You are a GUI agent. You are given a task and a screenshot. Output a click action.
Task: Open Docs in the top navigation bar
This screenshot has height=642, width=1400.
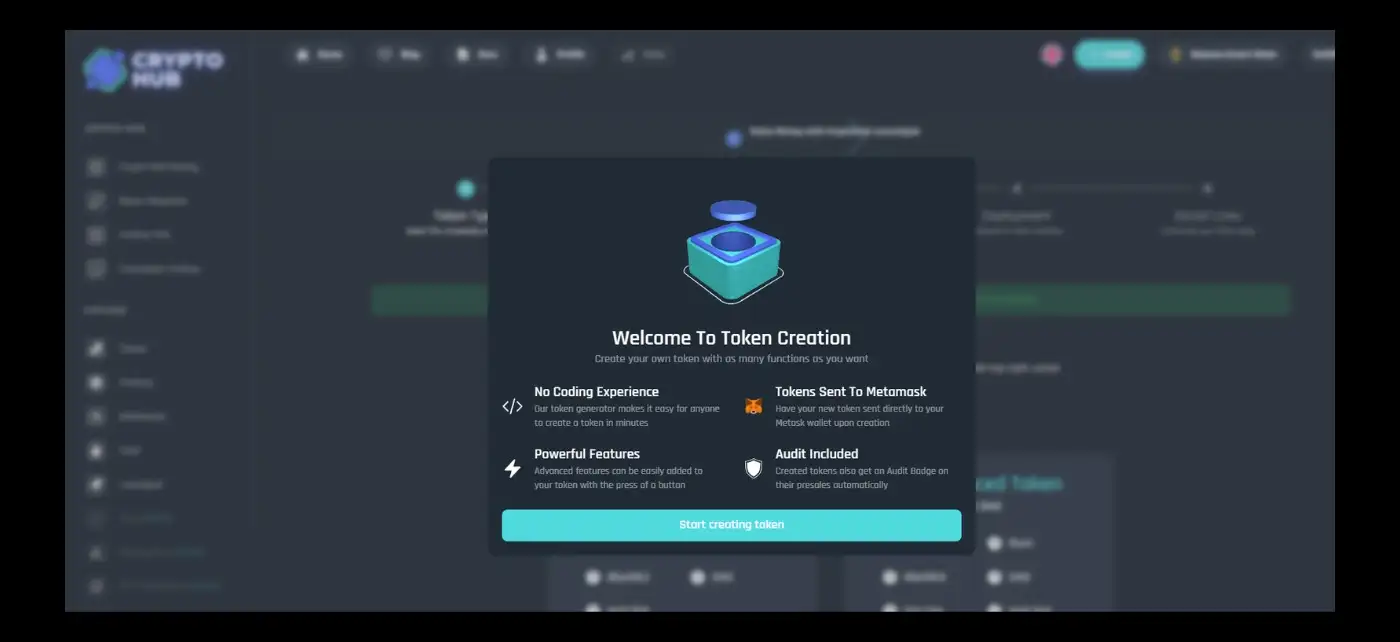tap(477, 55)
